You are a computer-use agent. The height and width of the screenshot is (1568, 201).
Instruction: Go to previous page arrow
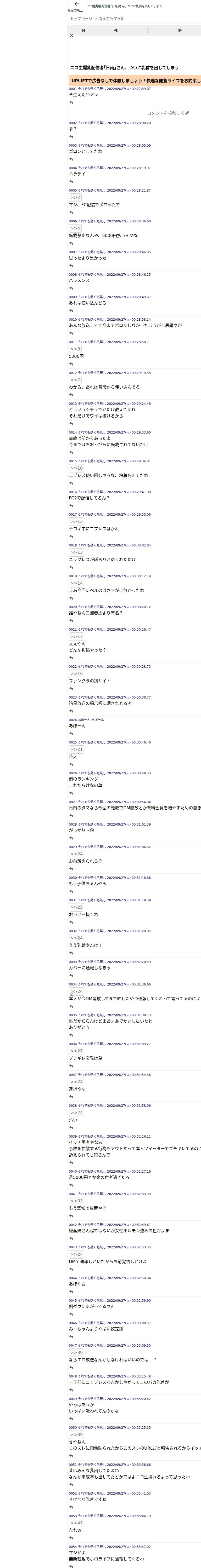tap(116, 30)
